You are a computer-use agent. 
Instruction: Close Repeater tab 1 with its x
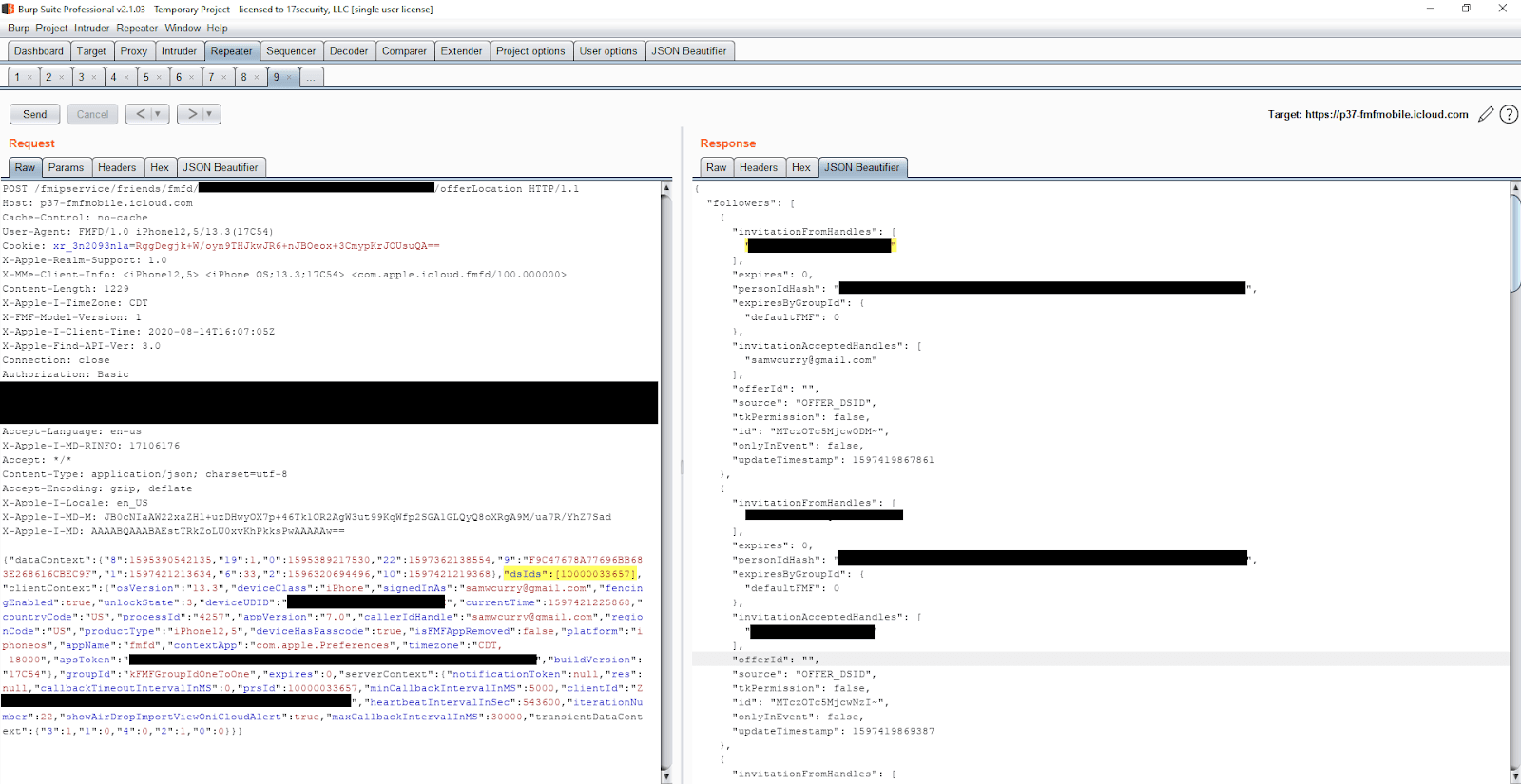[29, 78]
